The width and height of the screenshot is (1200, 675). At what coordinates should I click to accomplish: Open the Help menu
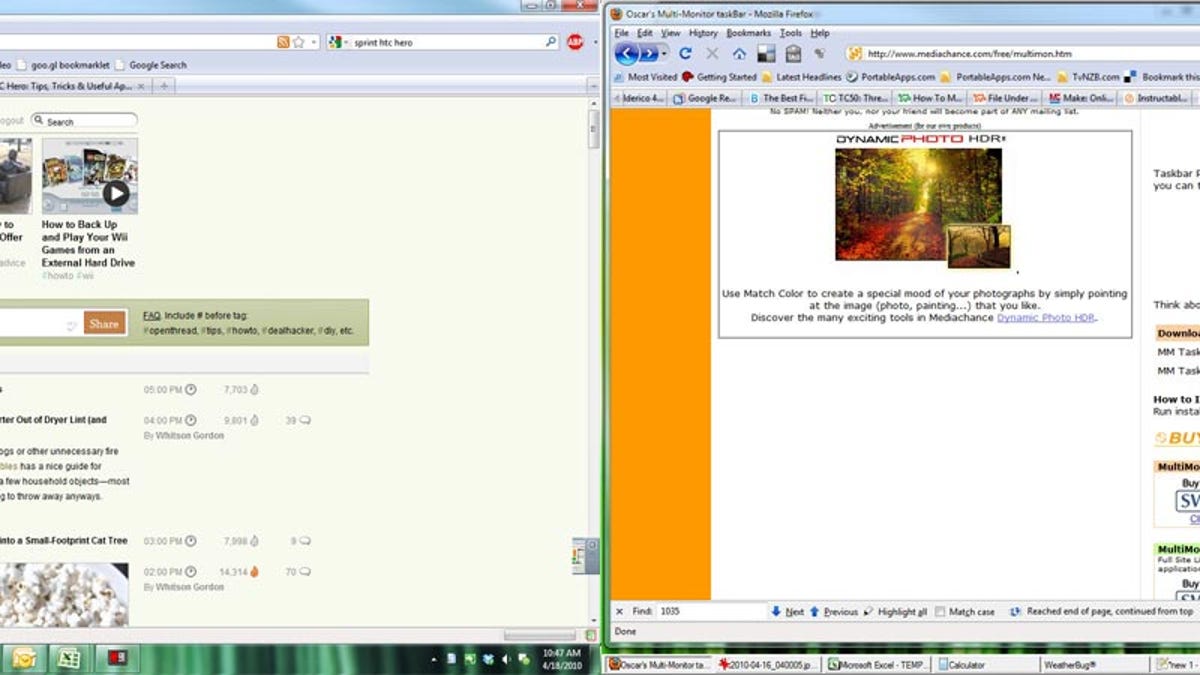(x=820, y=33)
